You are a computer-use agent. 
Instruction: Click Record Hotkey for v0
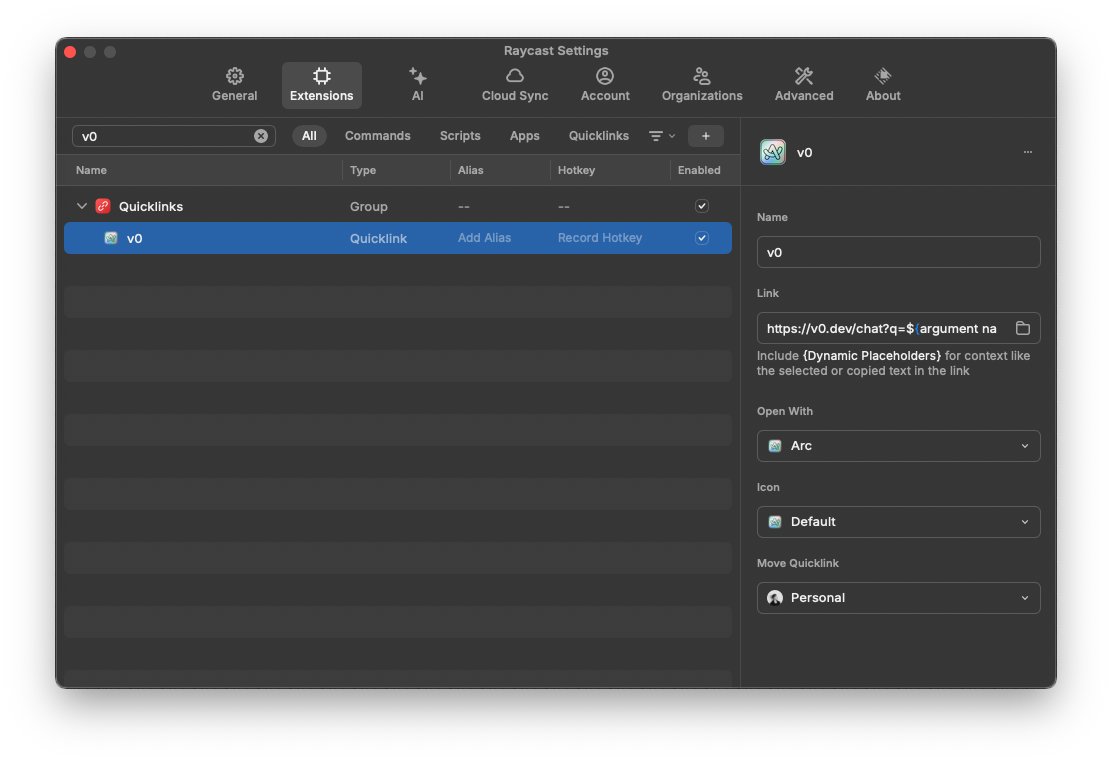coord(600,238)
